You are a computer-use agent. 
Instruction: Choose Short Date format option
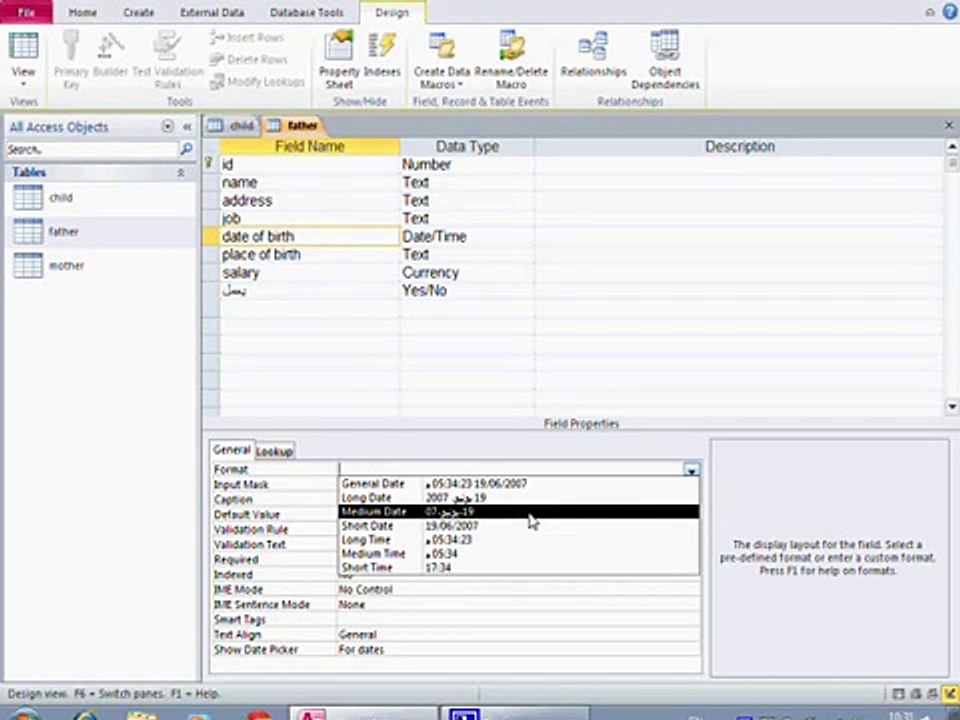point(519,526)
